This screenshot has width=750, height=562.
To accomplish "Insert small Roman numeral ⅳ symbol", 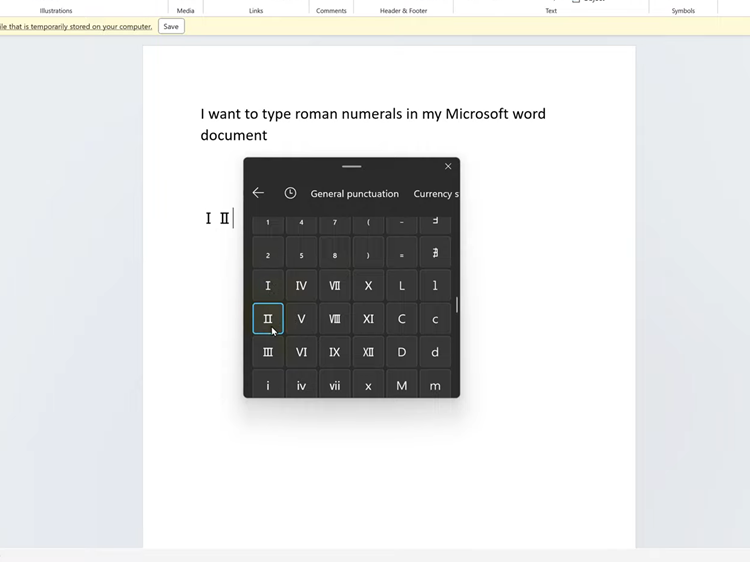I will [301, 384].
